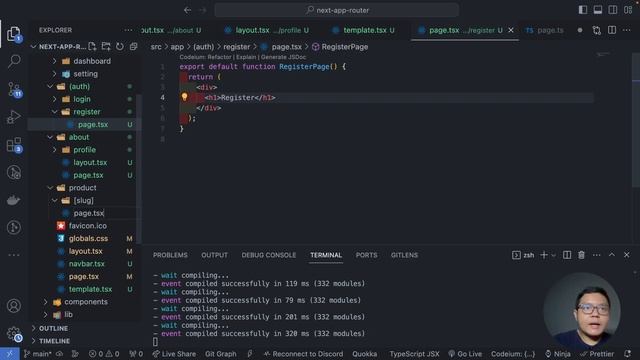640x360 pixels.
Task: Start Live Share from status bar
Action: click(174, 354)
